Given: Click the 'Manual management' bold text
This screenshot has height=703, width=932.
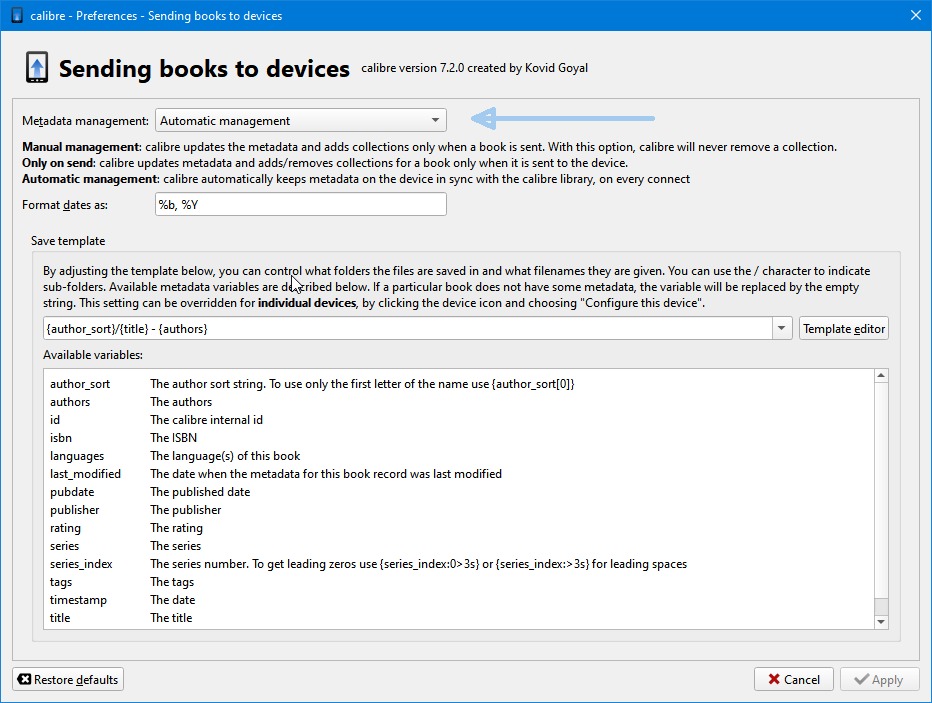Looking at the screenshot, I should pyautogui.click(x=80, y=147).
